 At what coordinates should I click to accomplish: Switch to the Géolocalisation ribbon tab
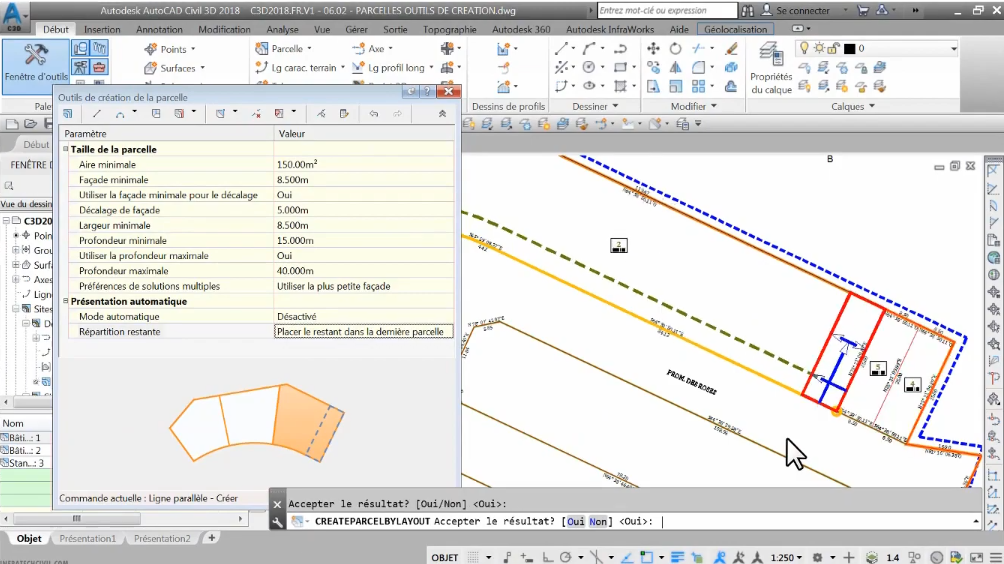pyautogui.click(x=735, y=29)
